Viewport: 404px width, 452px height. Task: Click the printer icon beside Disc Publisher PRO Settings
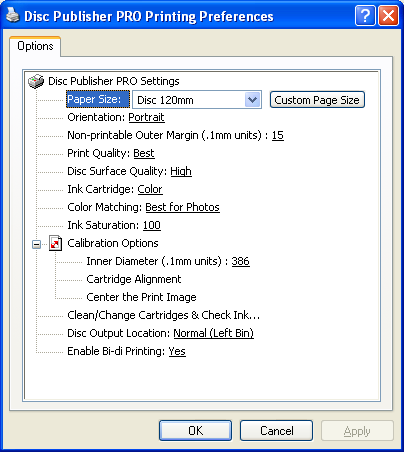pyautogui.click(x=36, y=81)
